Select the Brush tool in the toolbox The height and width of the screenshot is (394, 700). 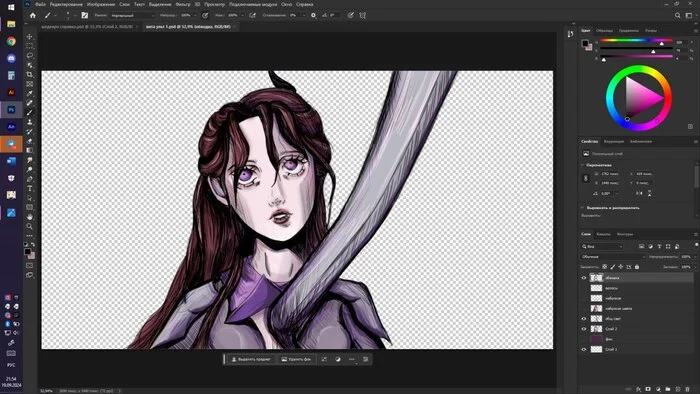[x=29, y=112]
